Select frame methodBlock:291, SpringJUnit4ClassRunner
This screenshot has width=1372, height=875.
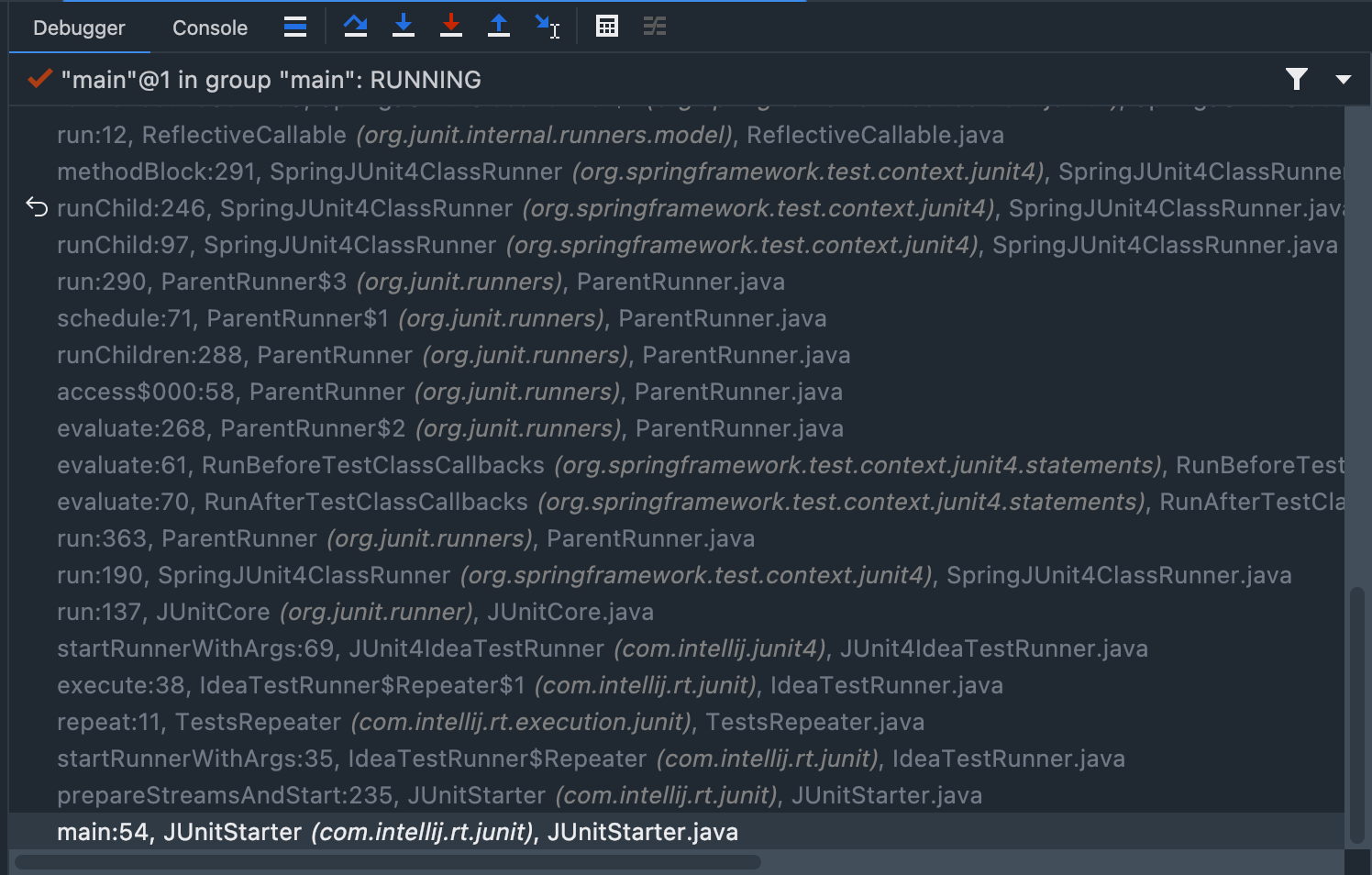677,172
